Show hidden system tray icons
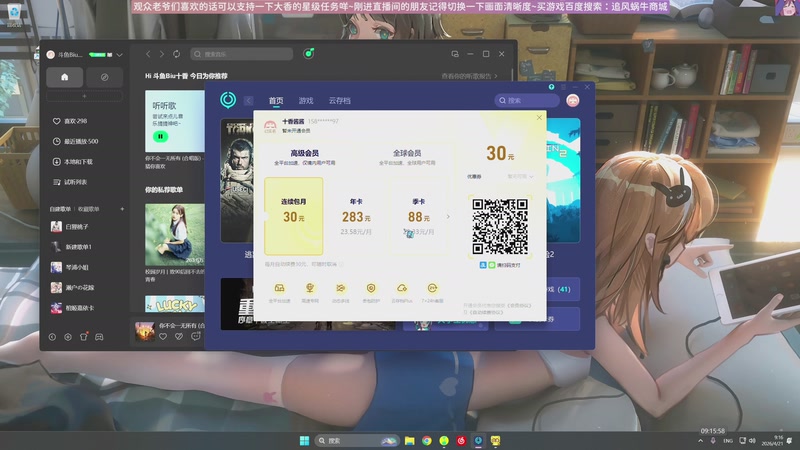The image size is (800, 450). click(x=700, y=441)
